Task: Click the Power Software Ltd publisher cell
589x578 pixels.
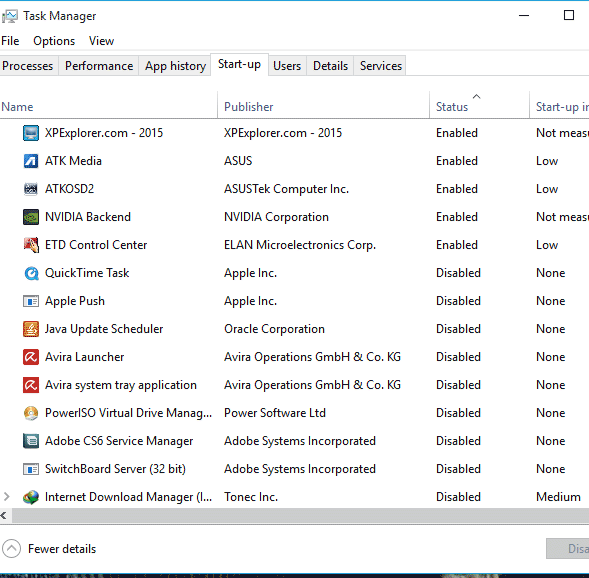Action: tap(275, 413)
